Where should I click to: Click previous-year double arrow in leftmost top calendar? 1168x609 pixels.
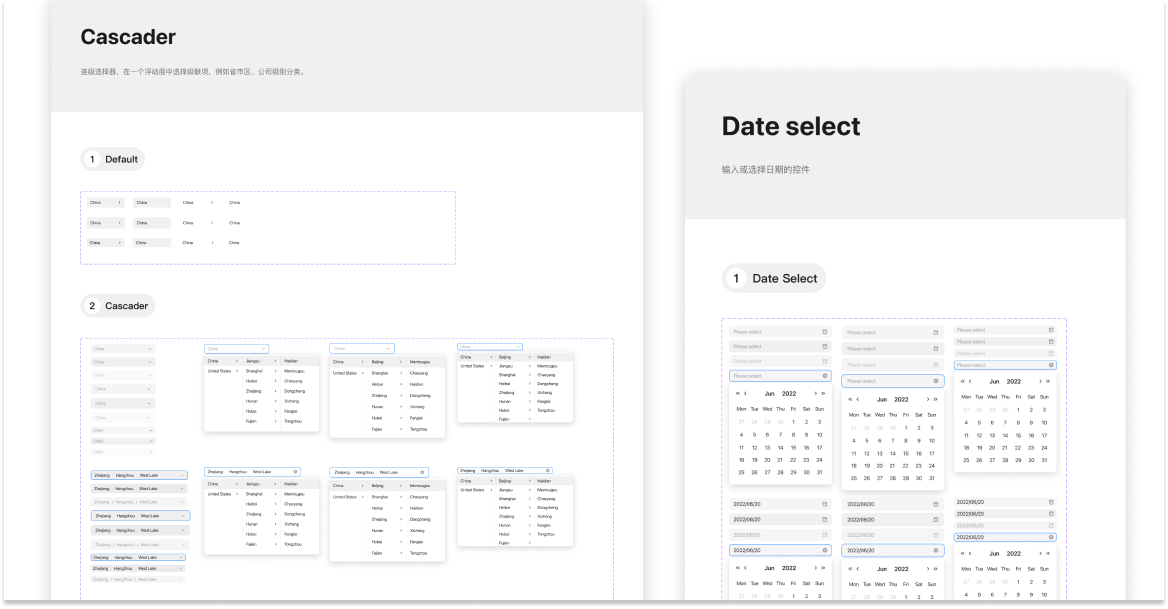pos(738,394)
